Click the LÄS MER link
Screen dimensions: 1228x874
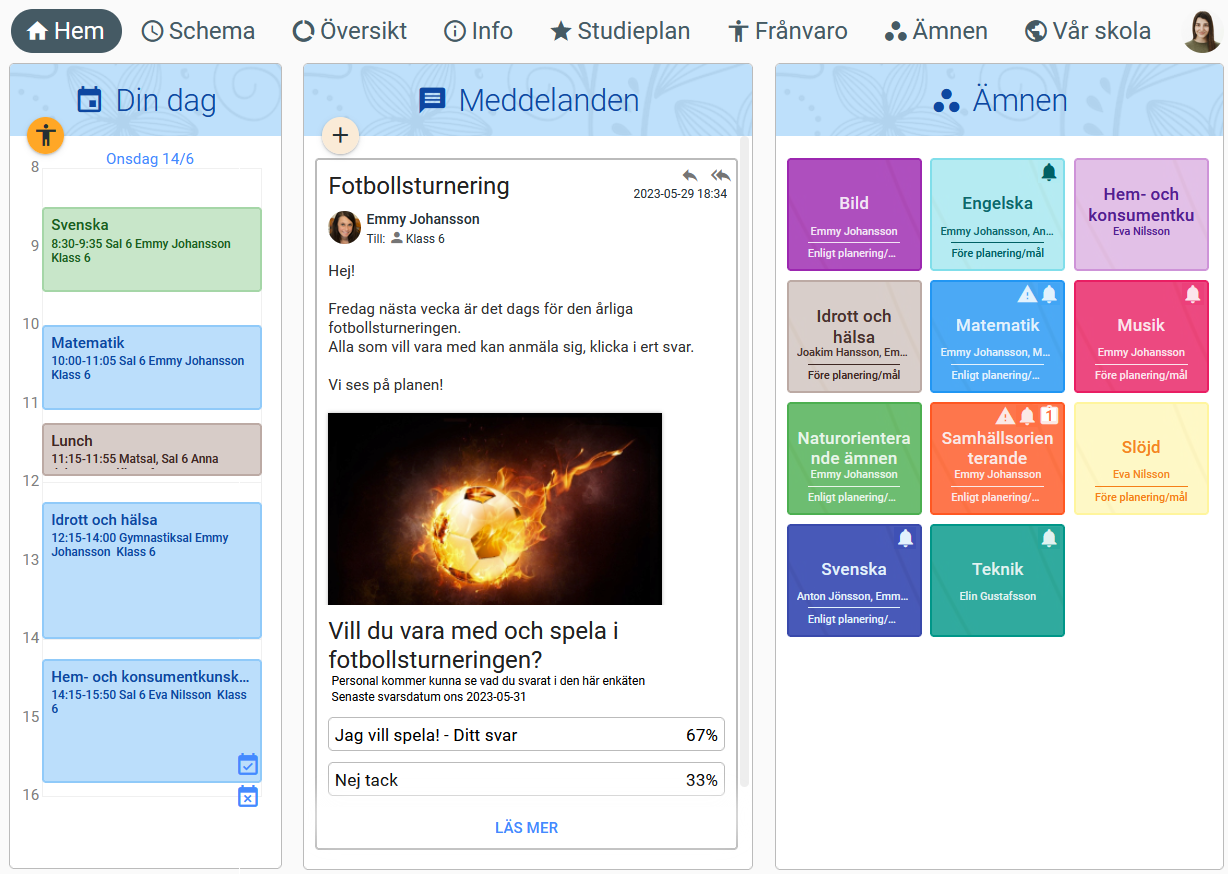click(x=526, y=828)
